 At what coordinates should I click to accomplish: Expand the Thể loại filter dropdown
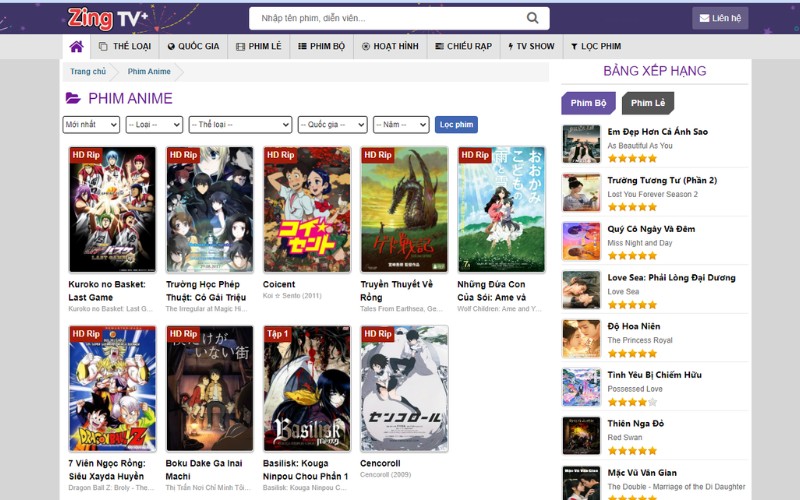(x=240, y=124)
